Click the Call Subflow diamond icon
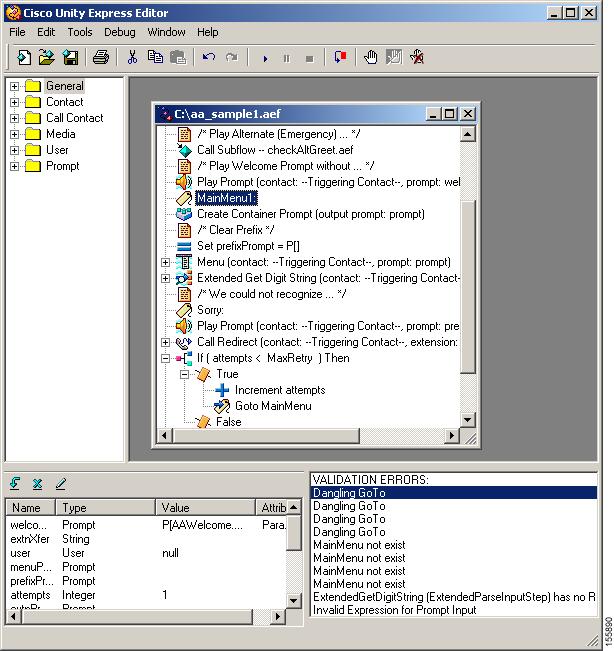The width and height of the screenshot is (614, 651). point(184,150)
